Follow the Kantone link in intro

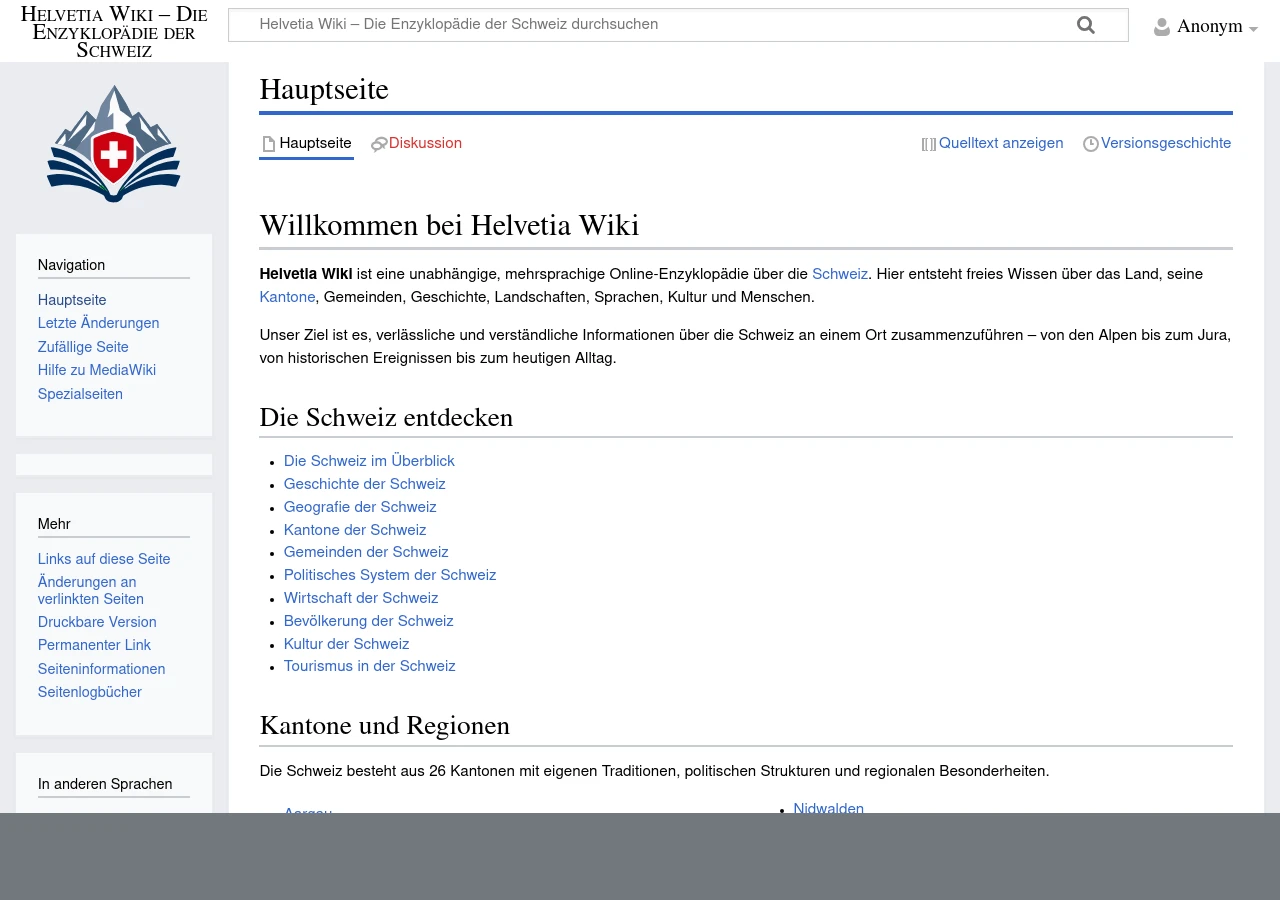287,298
